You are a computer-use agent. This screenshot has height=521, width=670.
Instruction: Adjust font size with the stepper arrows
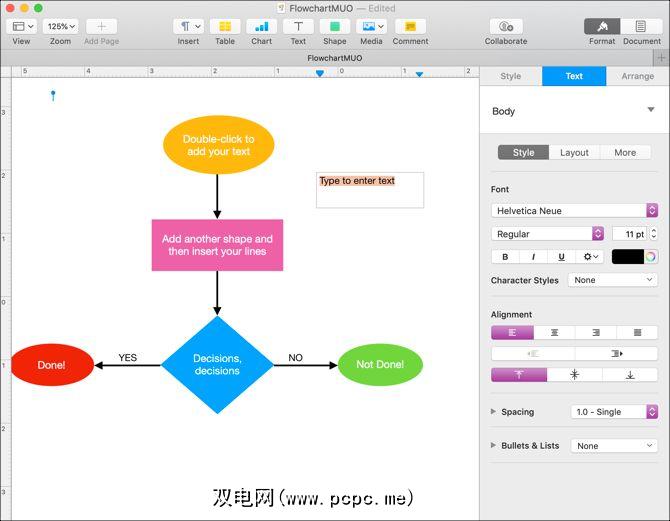tap(653, 234)
